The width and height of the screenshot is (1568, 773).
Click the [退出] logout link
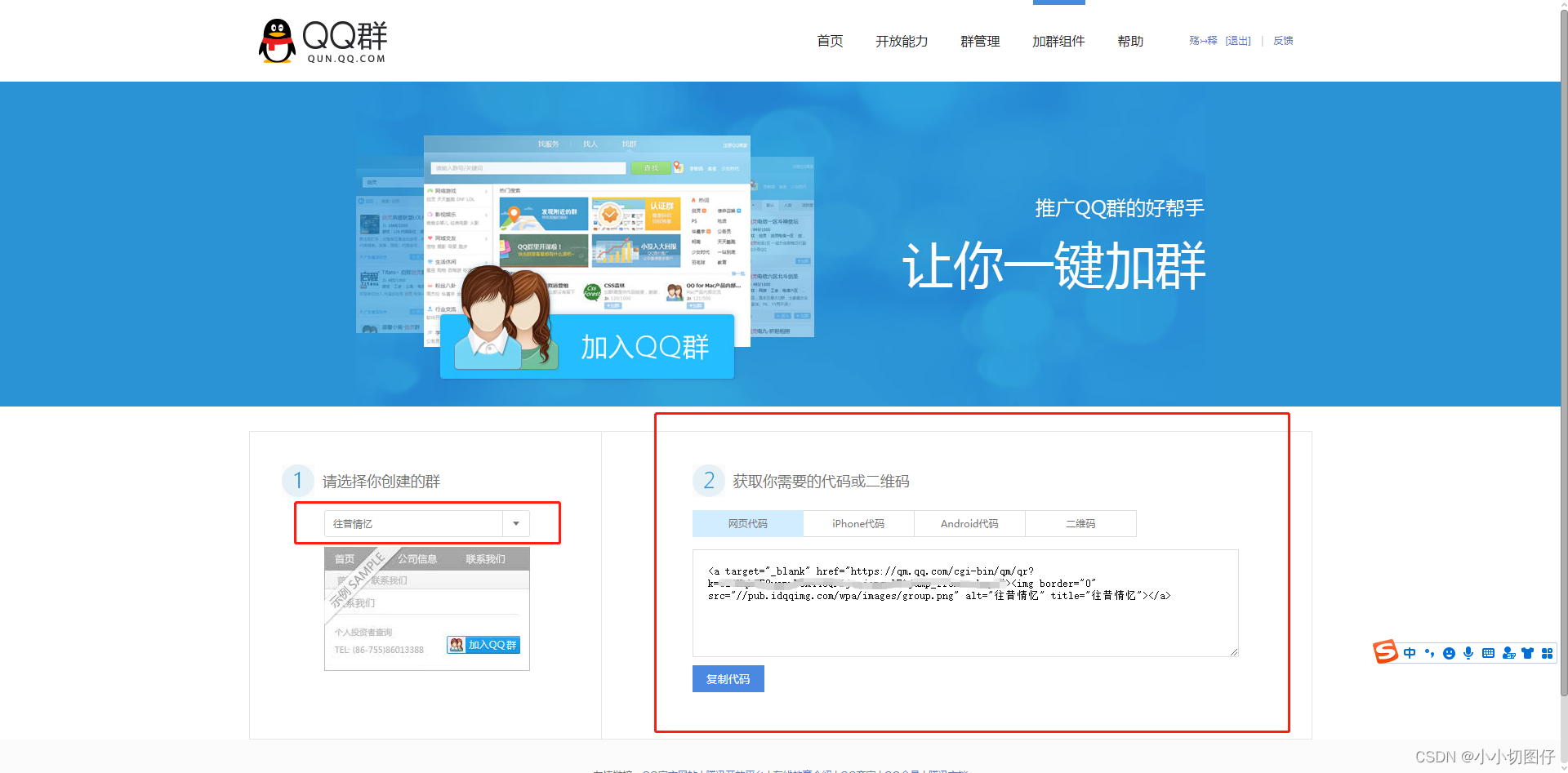(1238, 41)
